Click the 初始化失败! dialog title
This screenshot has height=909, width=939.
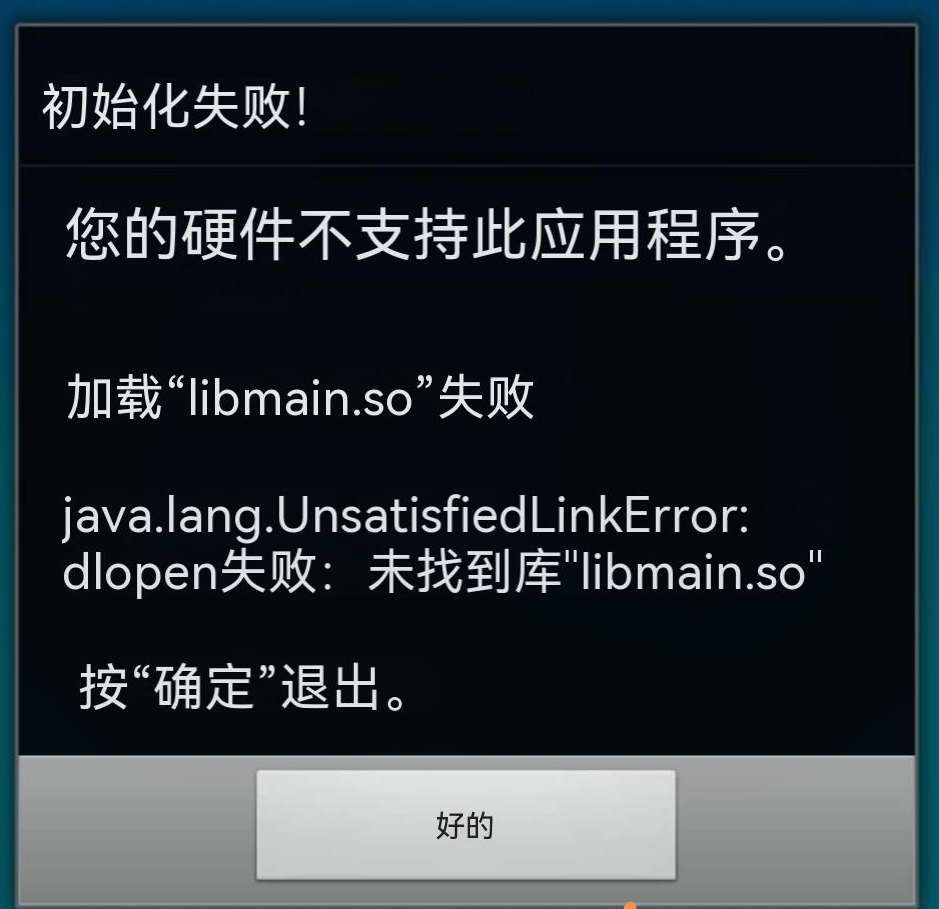[x=175, y=107]
